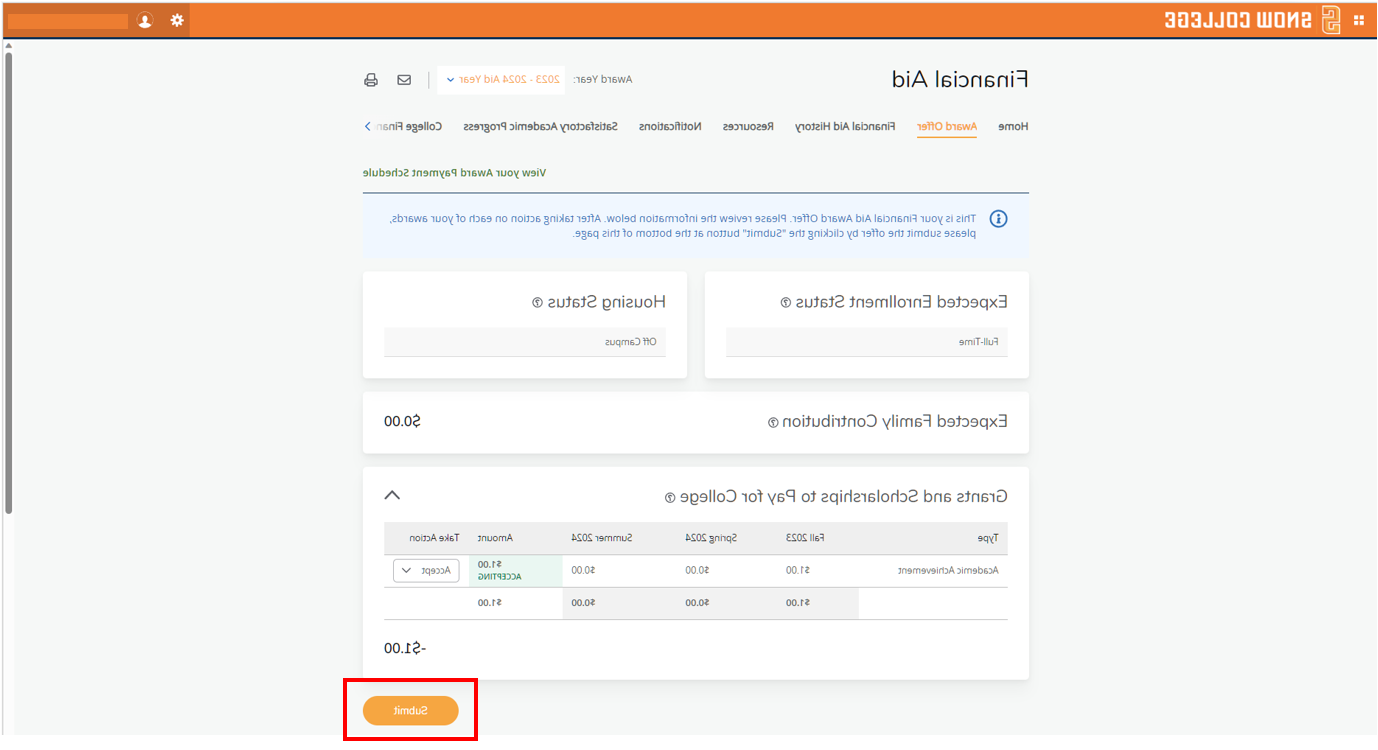Open the Notifications tab

(670, 127)
